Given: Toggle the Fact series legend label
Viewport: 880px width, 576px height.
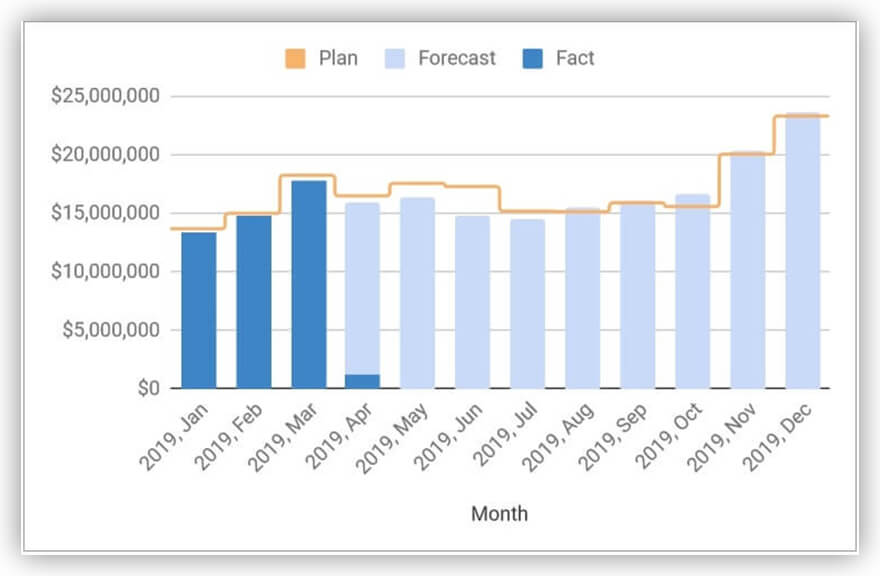Looking at the screenshot, I should click(x=575, y=58).
